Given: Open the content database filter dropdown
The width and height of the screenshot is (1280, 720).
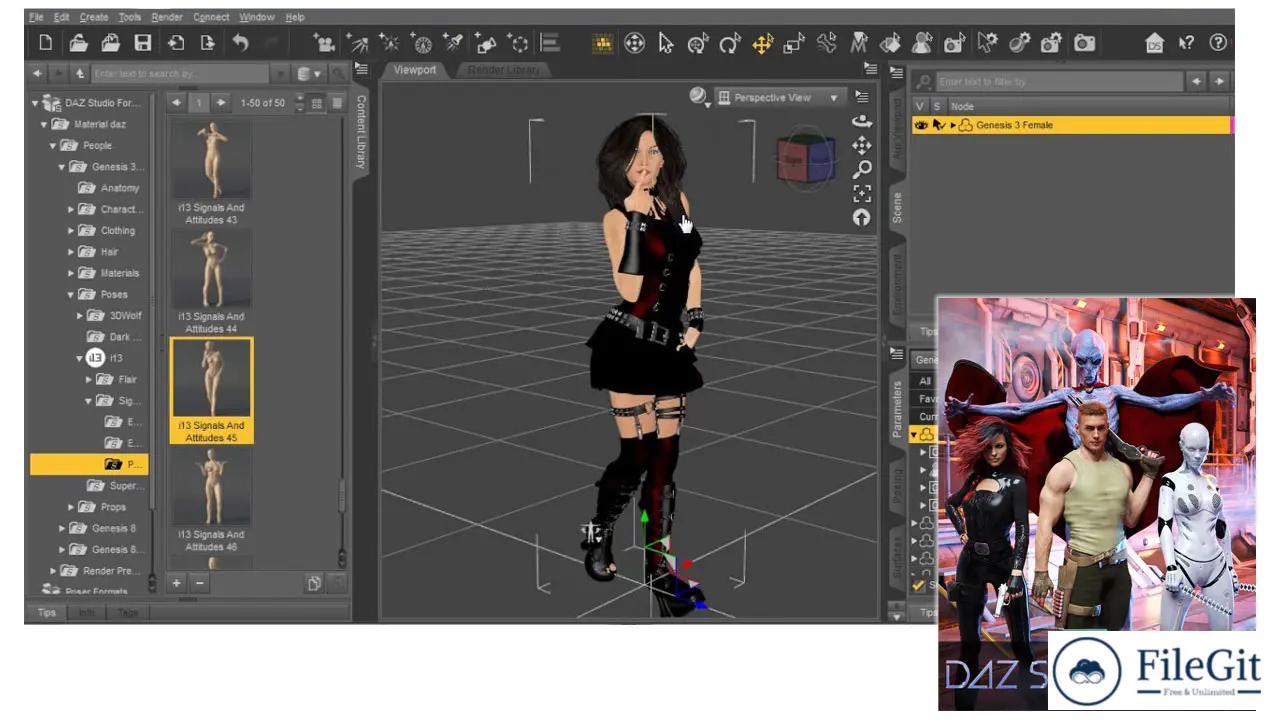Looking at the screenshot, I should click(310, 74).
